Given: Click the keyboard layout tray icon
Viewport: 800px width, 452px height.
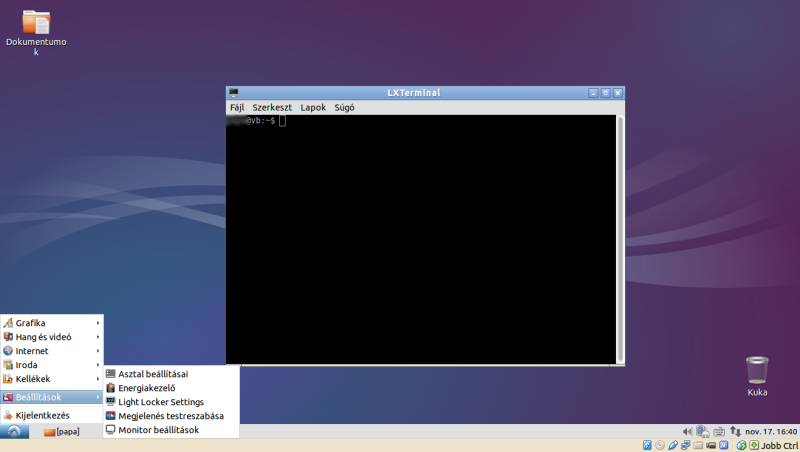Looking at the screenshot, I should [719, 432].
